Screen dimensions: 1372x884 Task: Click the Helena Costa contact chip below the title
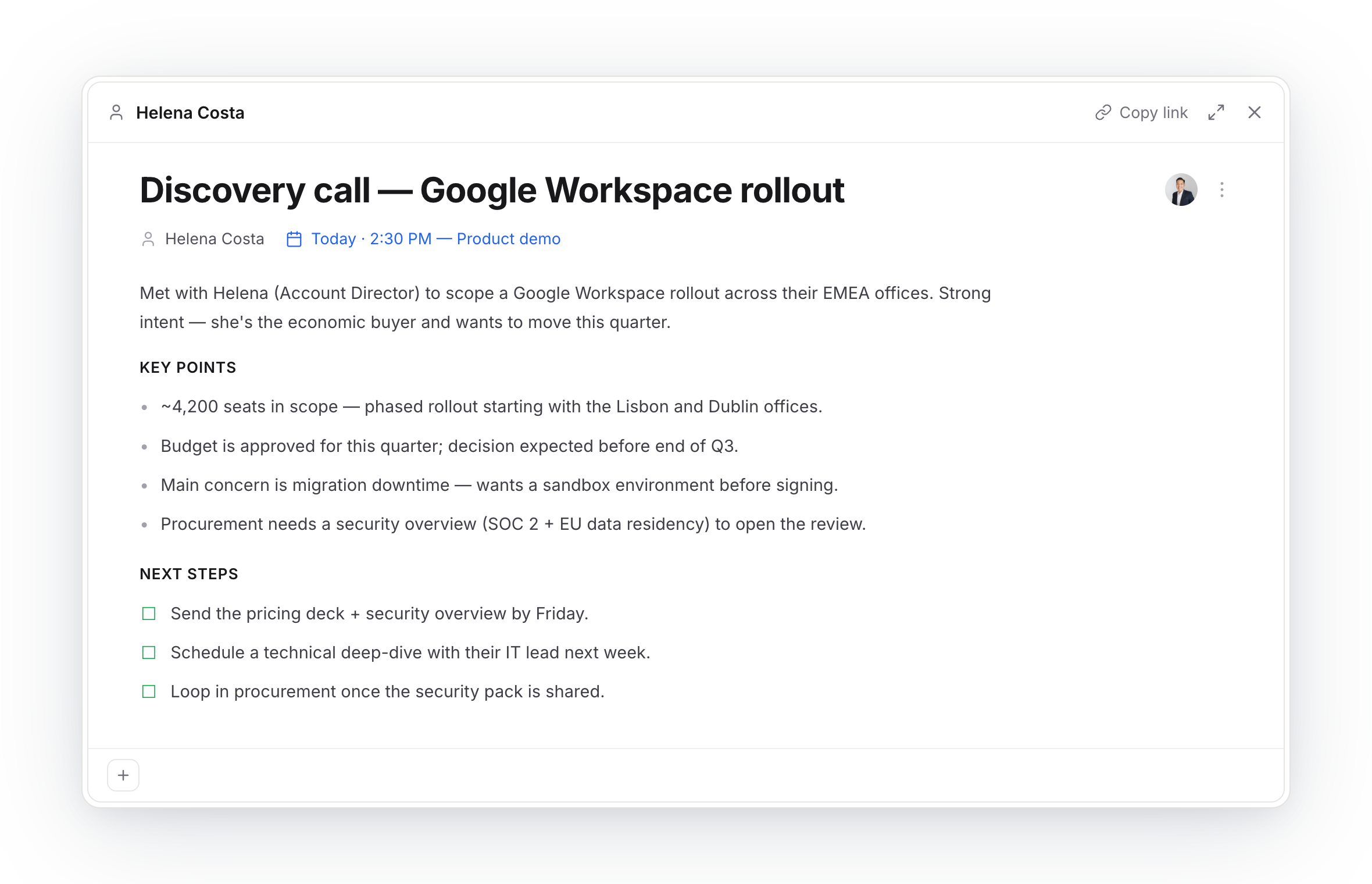point(202,239)
